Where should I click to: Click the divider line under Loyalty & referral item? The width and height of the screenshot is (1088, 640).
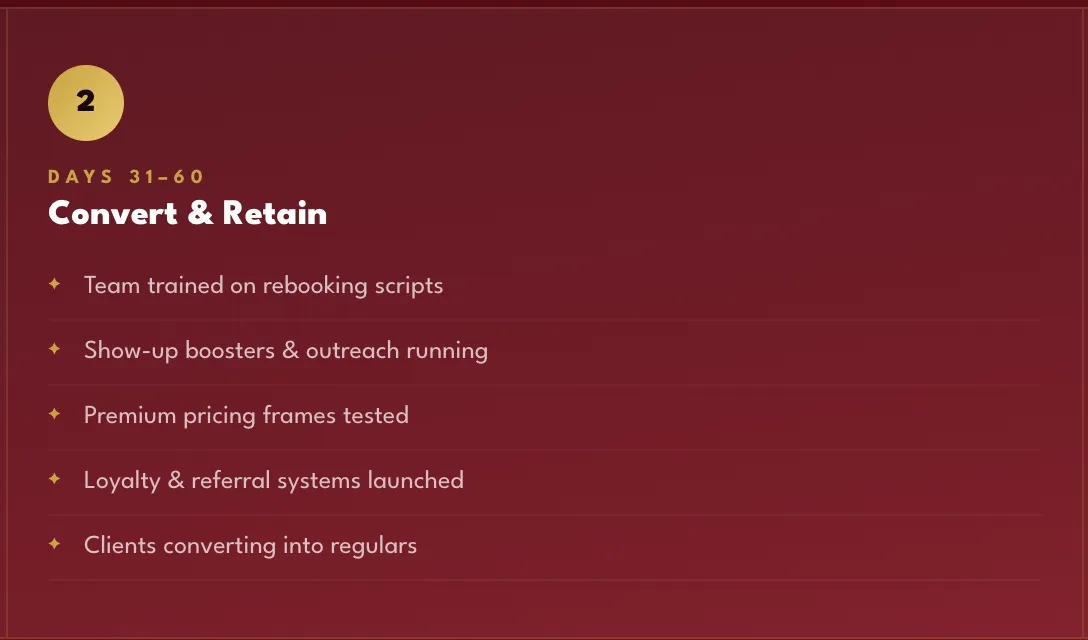(544, 515)
